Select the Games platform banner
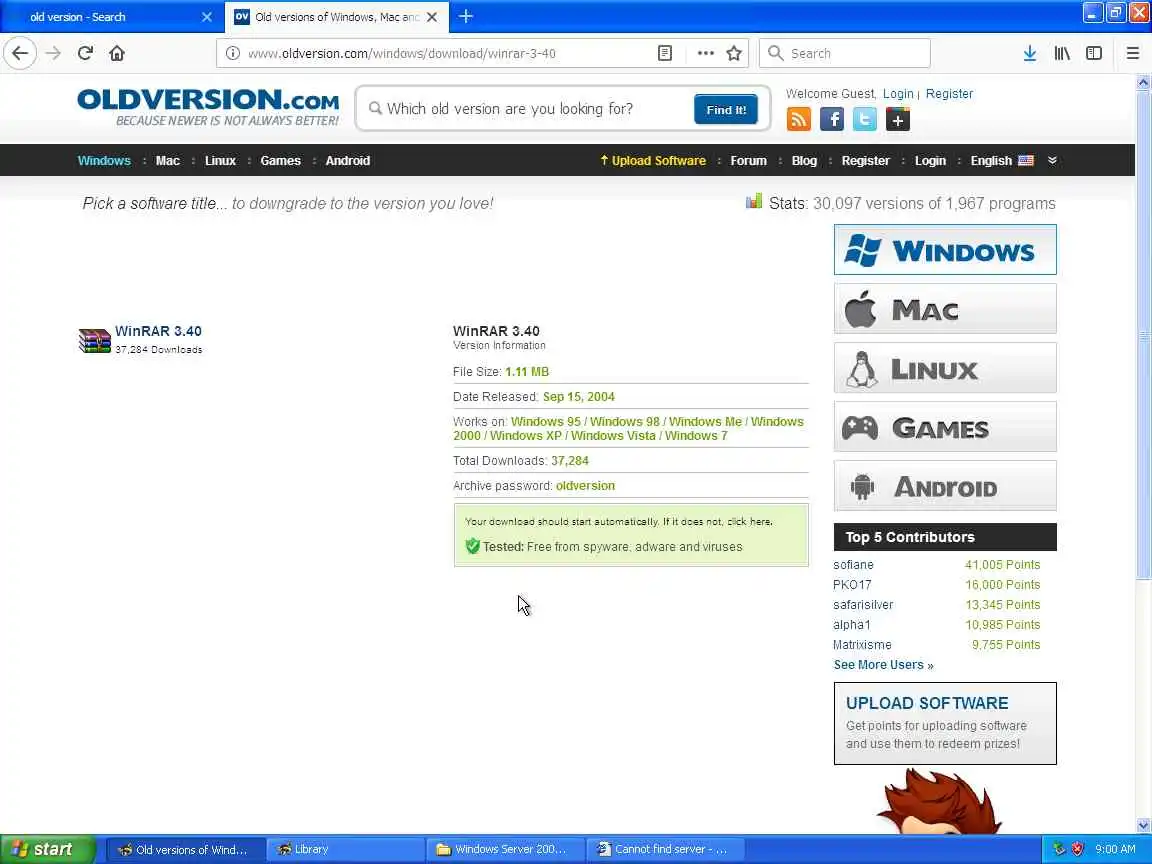Screen dimensions: 1152x864 (x=945, y=427)
